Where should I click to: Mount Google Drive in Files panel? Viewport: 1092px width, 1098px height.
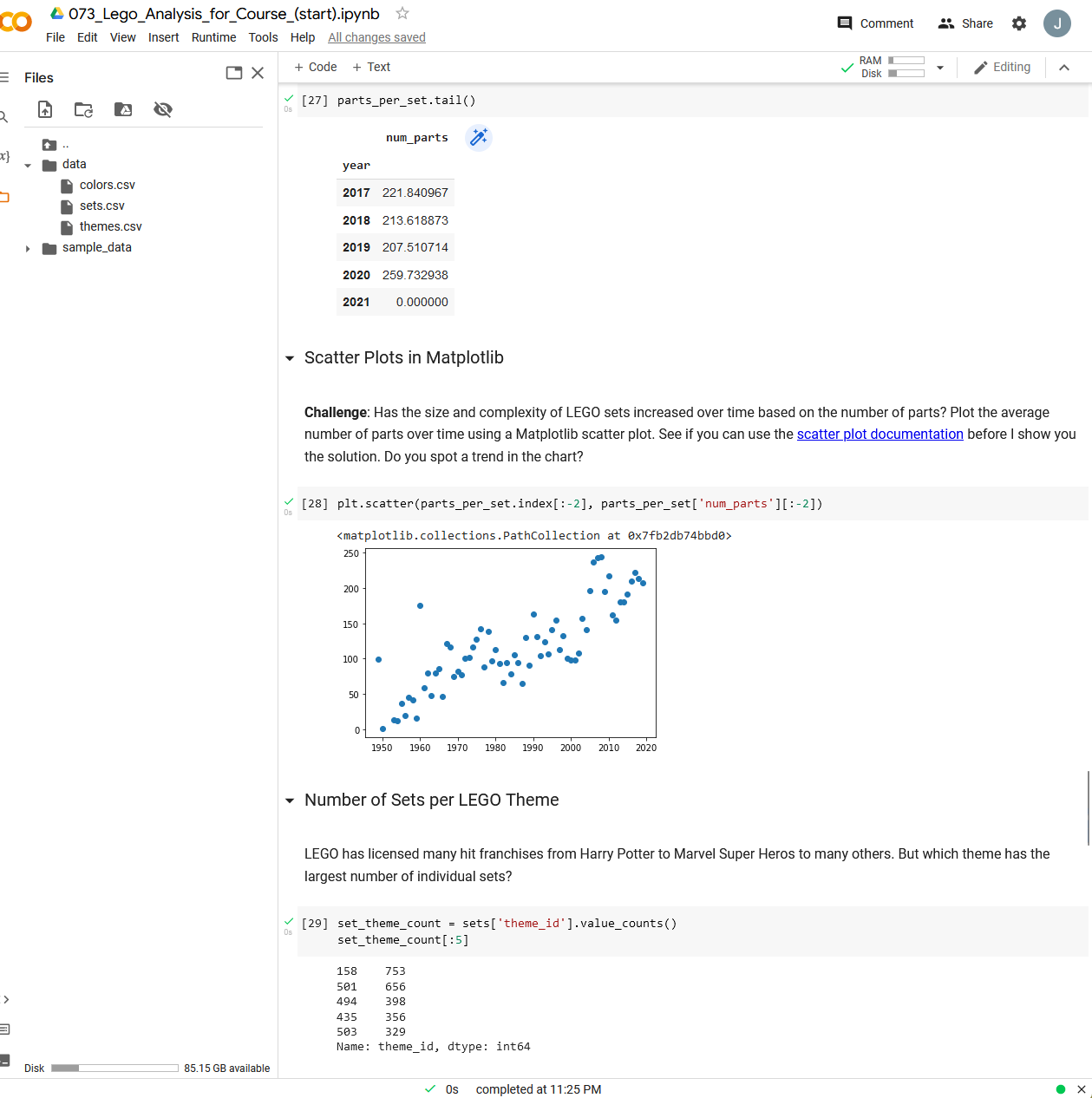122,109
